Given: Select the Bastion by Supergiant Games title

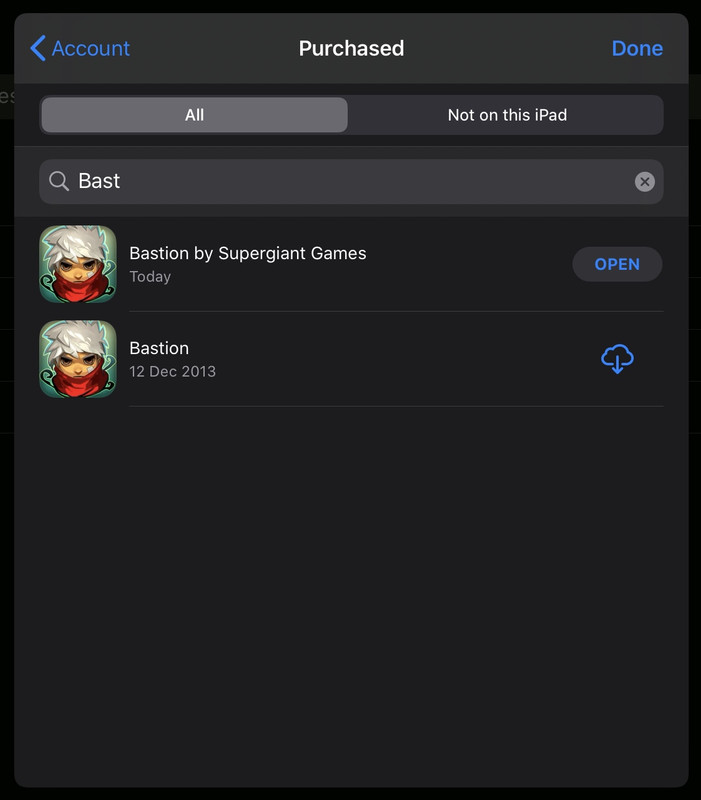Looking at the screenshot, I should click(x=247, y=253).
